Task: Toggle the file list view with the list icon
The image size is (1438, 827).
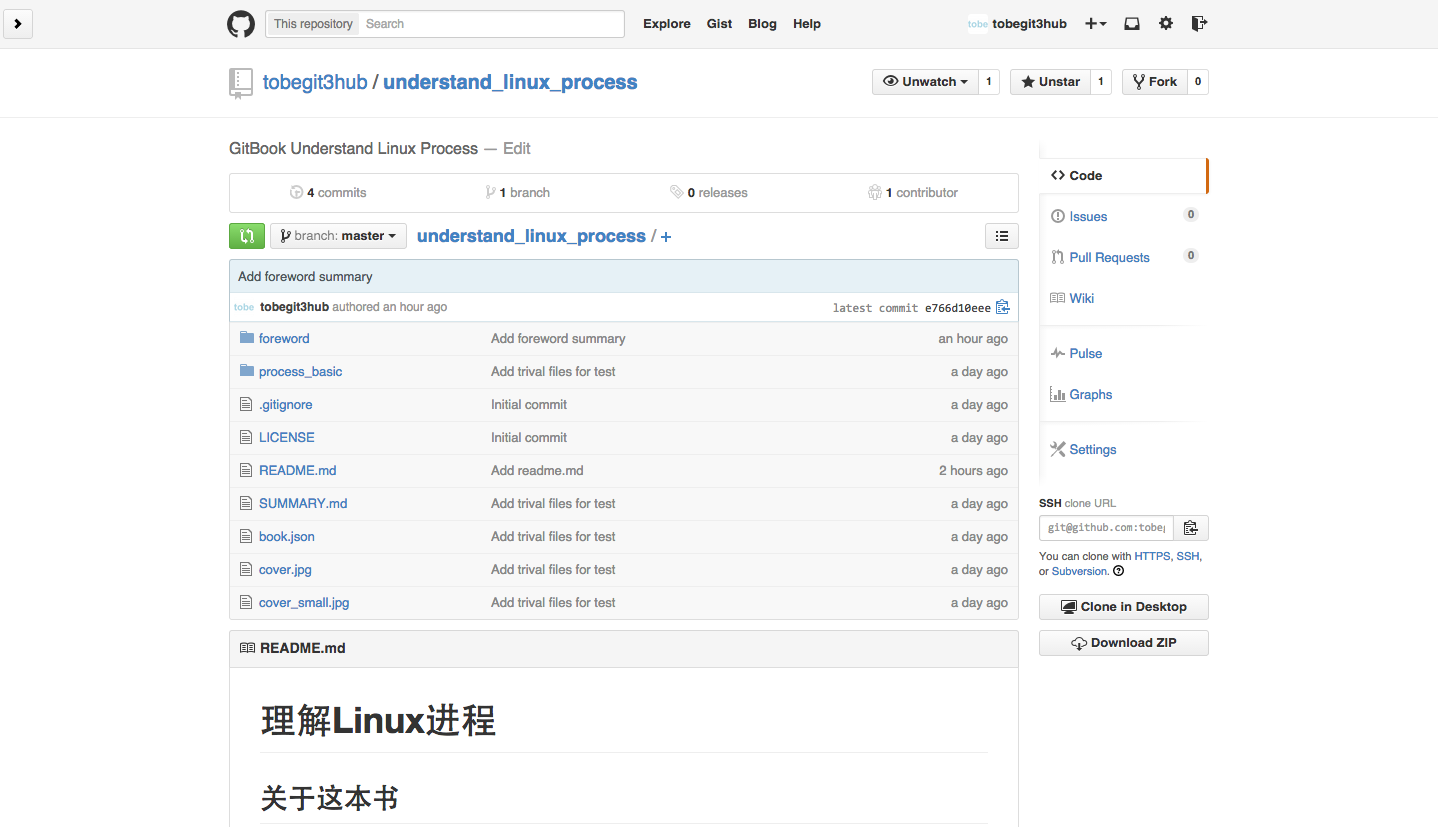Action: point(1002,235)
